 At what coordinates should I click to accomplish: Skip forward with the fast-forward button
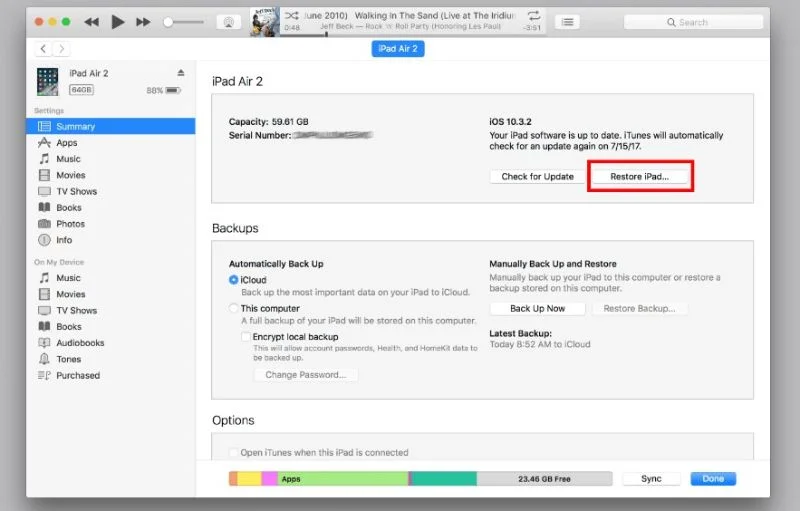(x=143, y=22)
